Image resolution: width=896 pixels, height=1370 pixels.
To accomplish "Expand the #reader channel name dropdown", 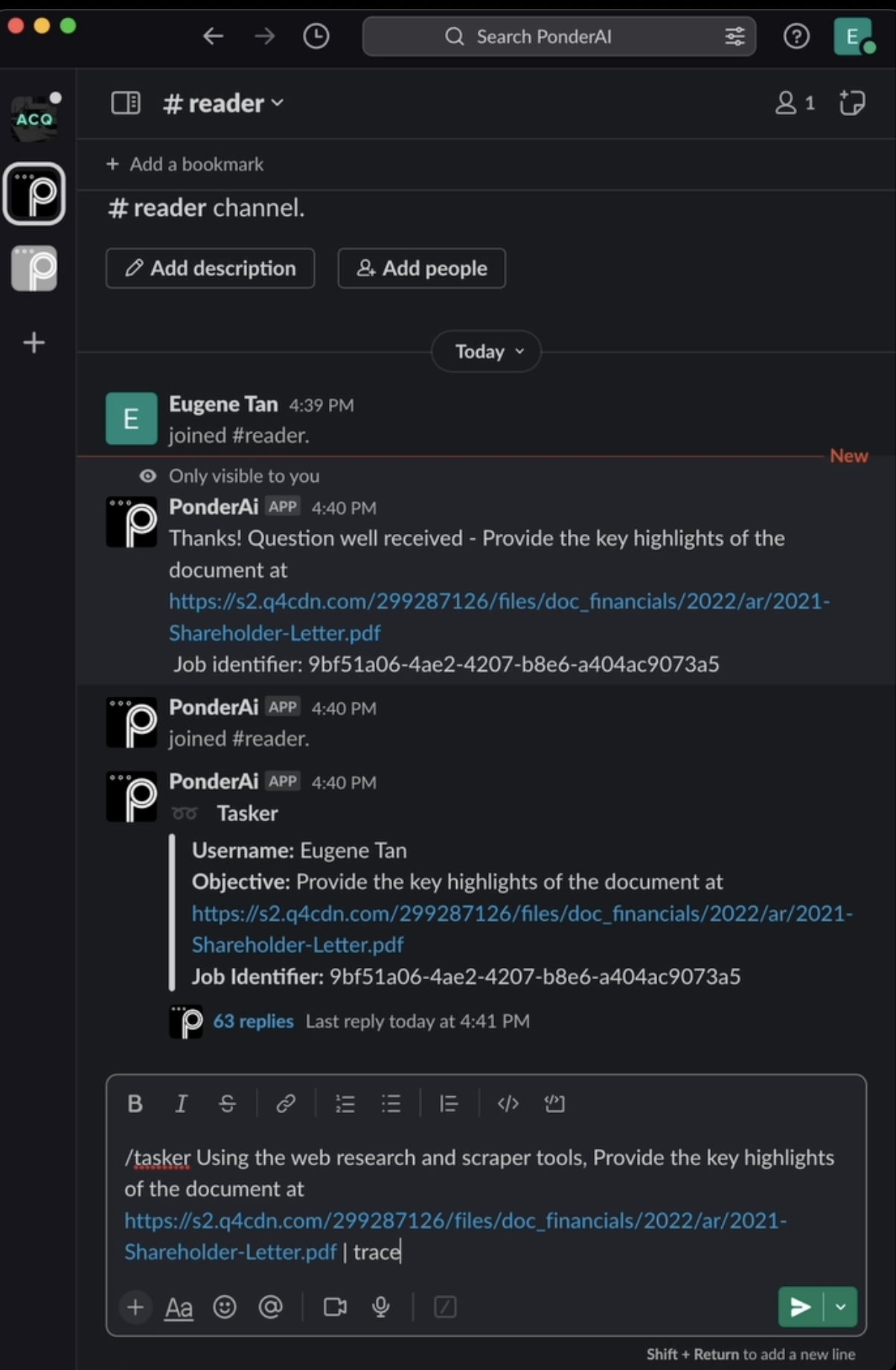I will 224,103.
